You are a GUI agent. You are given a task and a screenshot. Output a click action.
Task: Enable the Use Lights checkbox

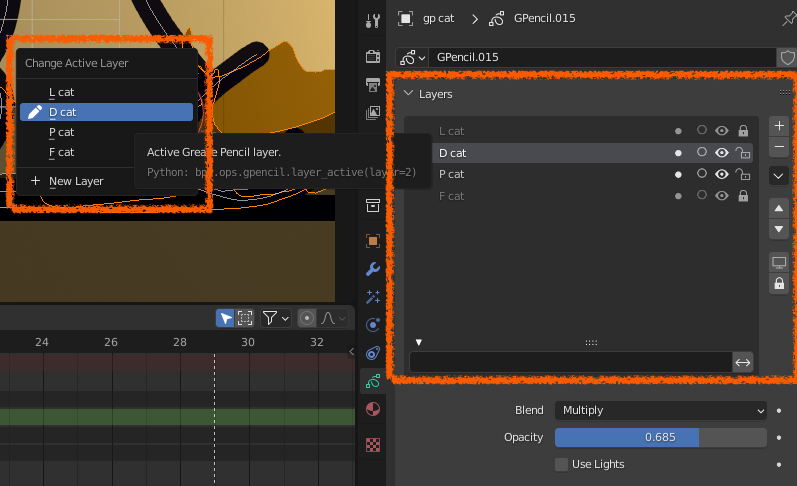[561, 464]
